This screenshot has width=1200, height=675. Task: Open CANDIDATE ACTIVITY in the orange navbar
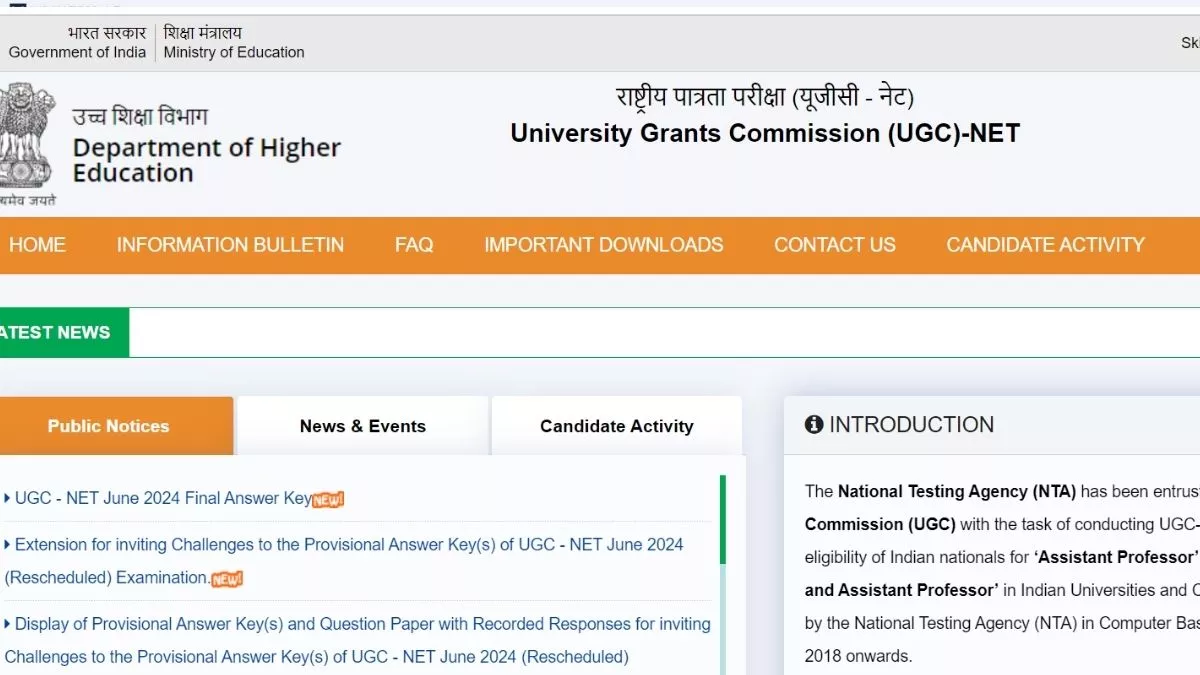[x=1045, y=245]
